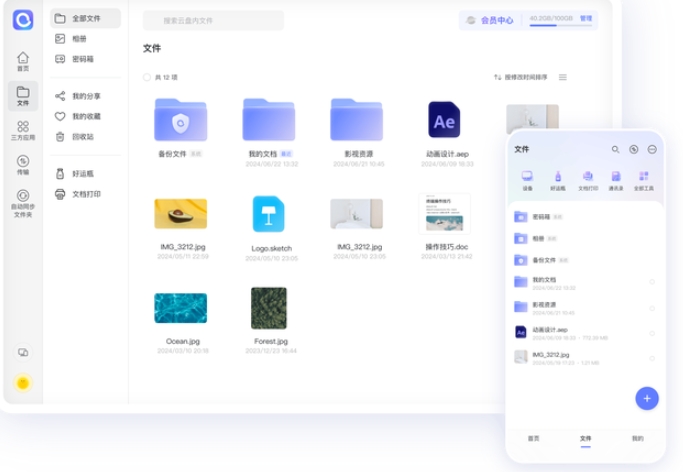Select the Ocean.jpg thumbnail

(181, 308)
